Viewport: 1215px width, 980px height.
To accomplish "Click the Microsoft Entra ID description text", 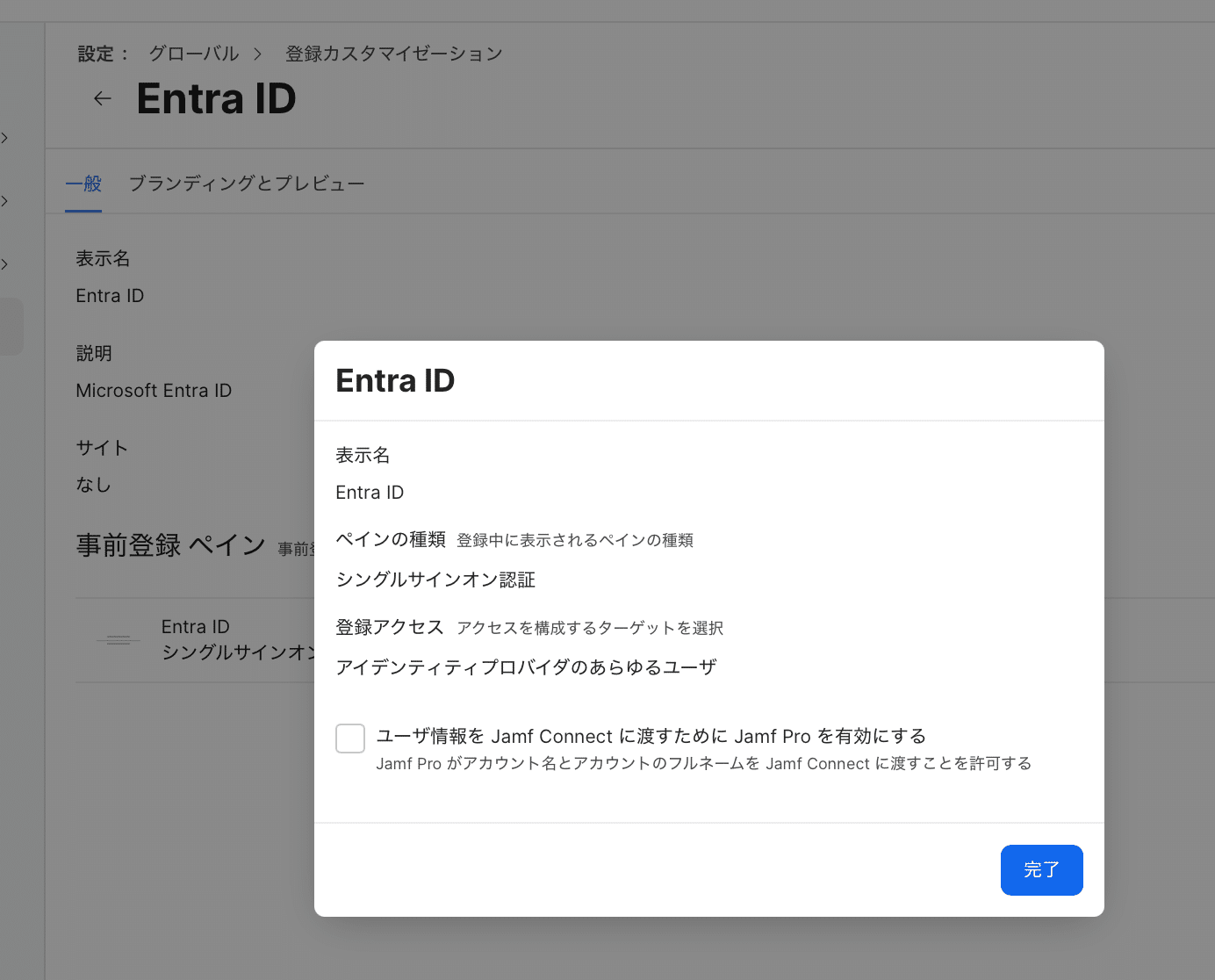I will pyautogui.click(x=154, y=391).
